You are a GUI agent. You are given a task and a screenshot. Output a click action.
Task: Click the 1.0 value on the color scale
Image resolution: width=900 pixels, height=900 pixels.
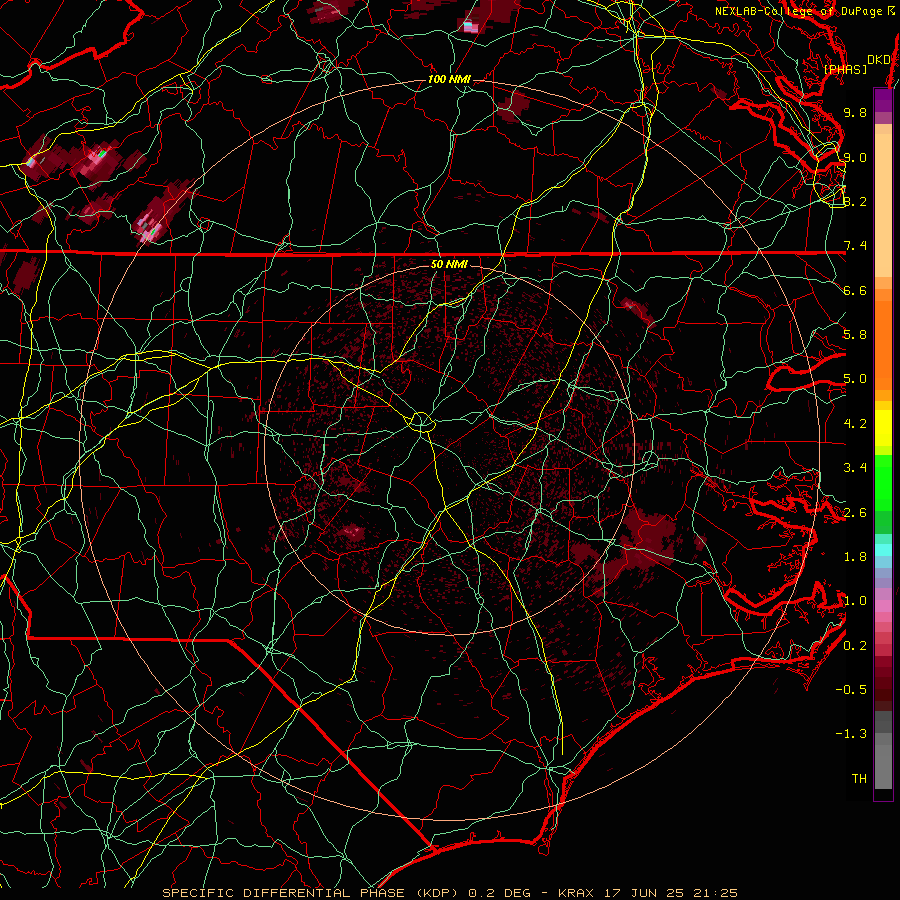tap(855, 601)
